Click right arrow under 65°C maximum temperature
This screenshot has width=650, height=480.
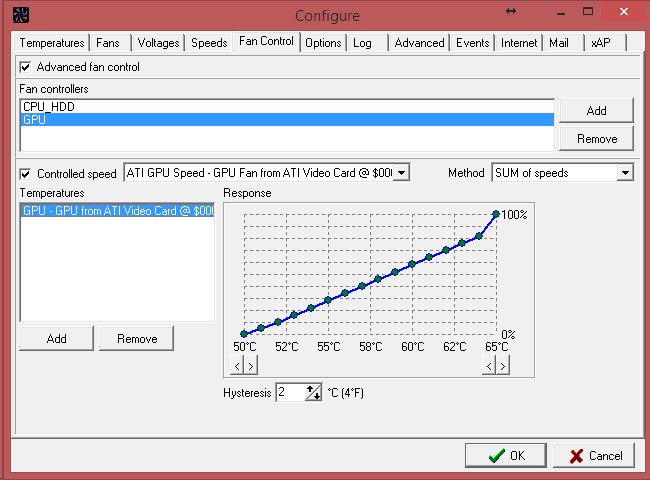(502, 366)
